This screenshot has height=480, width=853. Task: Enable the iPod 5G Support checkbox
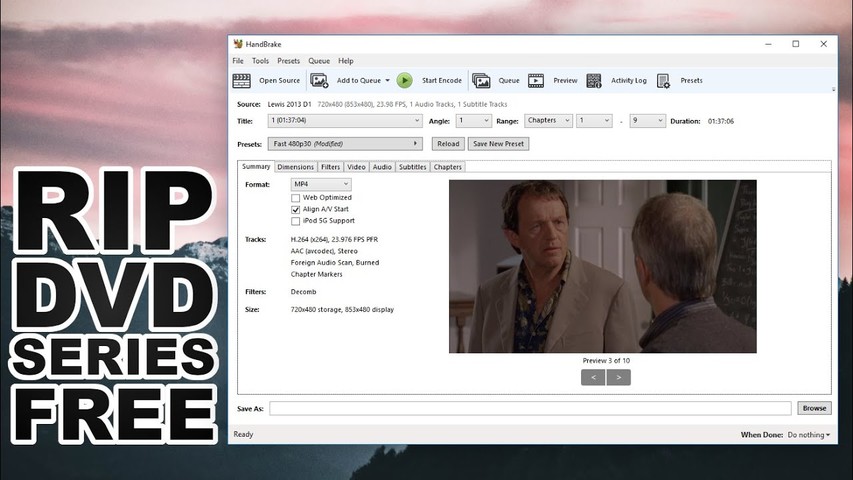295,221
